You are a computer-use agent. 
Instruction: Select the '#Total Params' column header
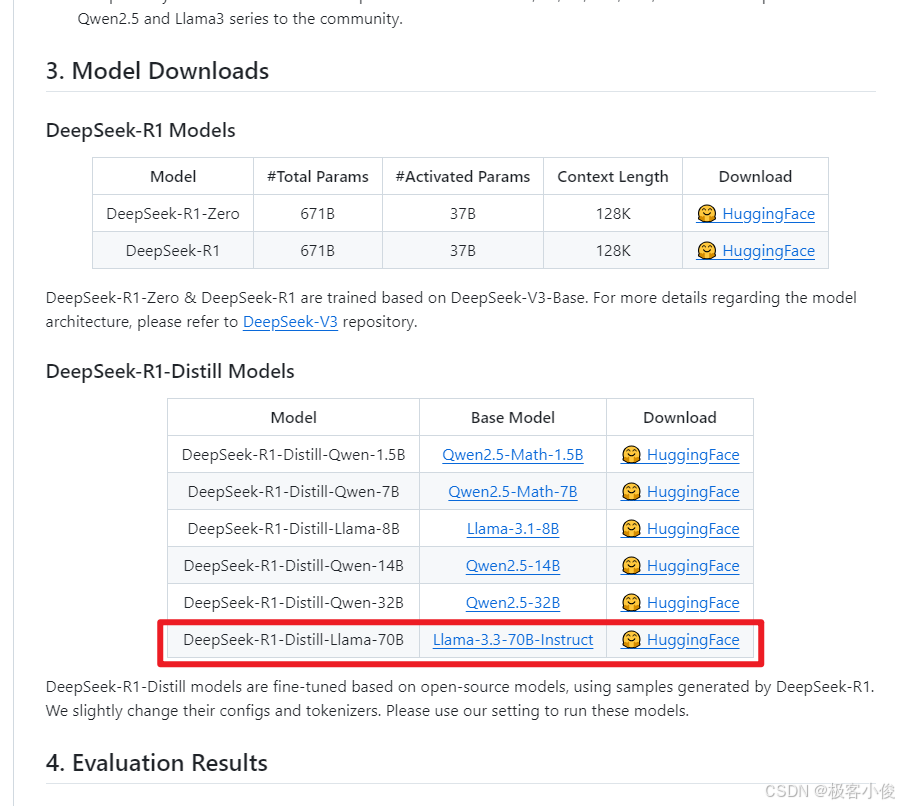[318, 177]
